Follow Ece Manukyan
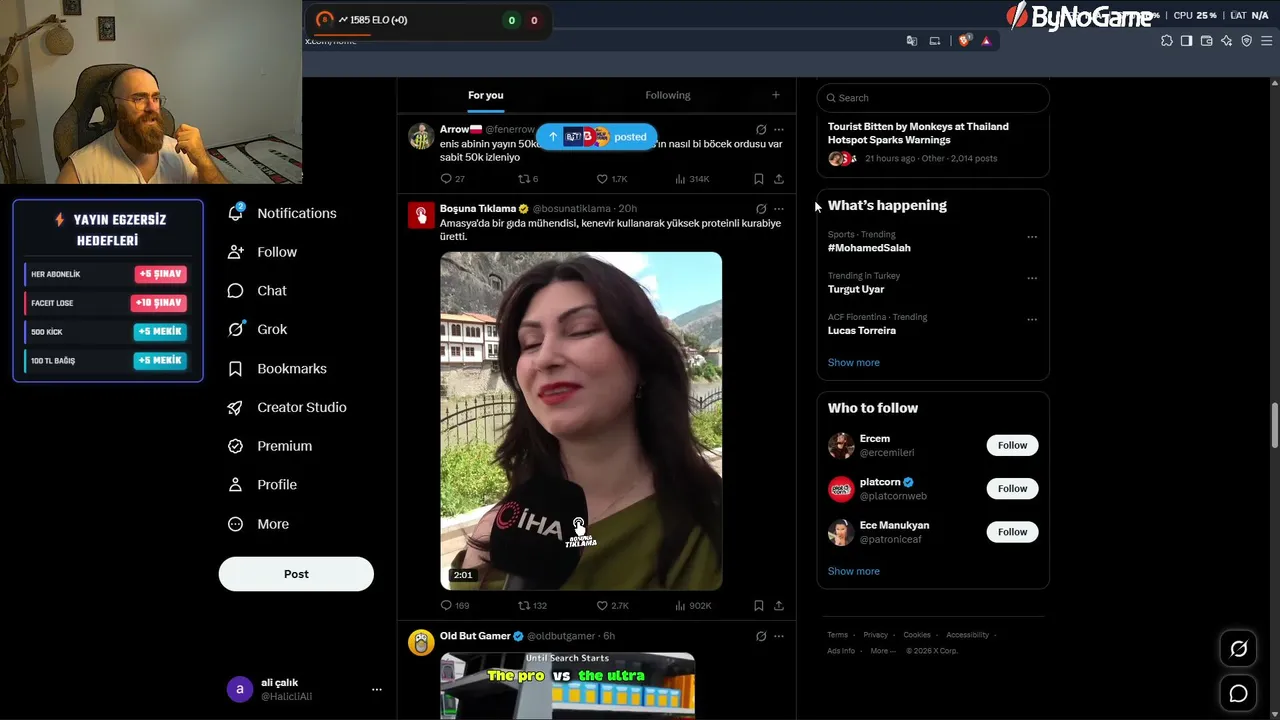The image size is (1280, 720). (1012, 532)
